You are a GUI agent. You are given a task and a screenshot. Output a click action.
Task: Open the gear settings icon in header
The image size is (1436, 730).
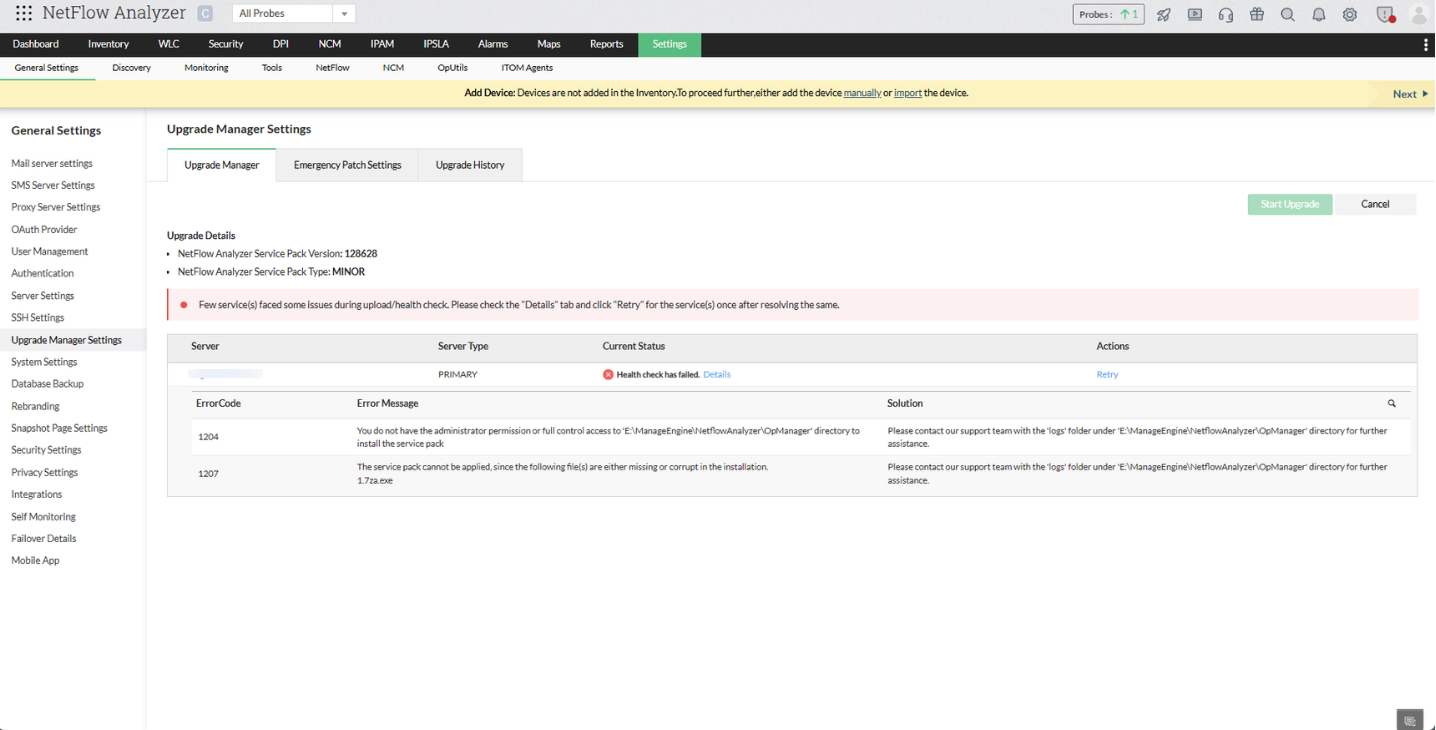(x=1350, y=14)
